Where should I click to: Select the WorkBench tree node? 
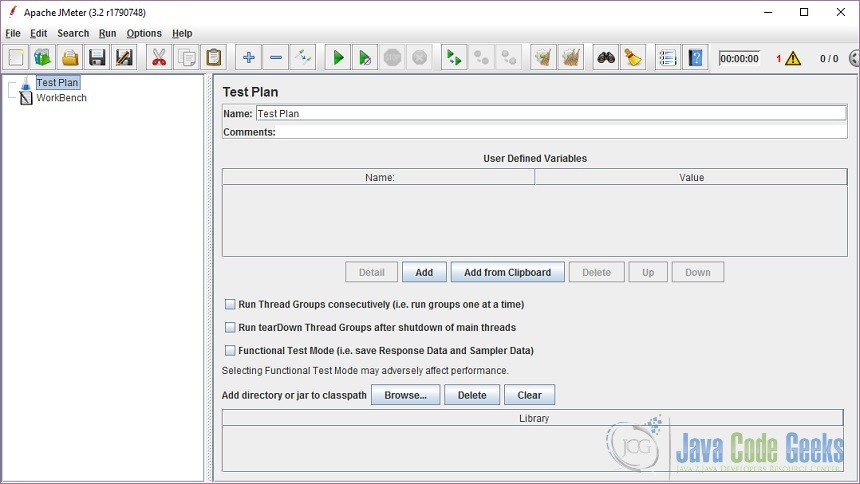[61, 98]
